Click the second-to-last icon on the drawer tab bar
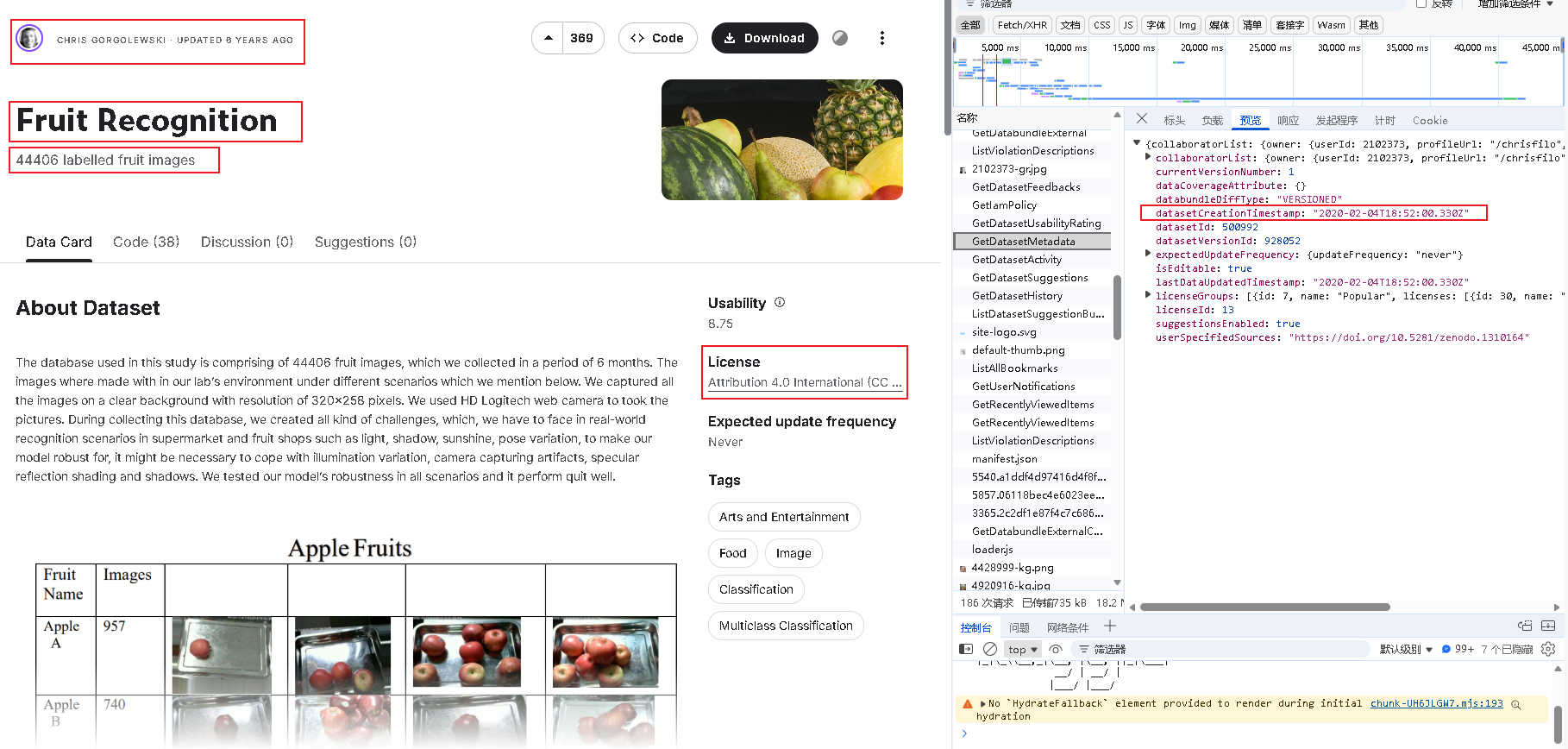The height and width of the screenshot is (749, 1568). pos(1525,626)
